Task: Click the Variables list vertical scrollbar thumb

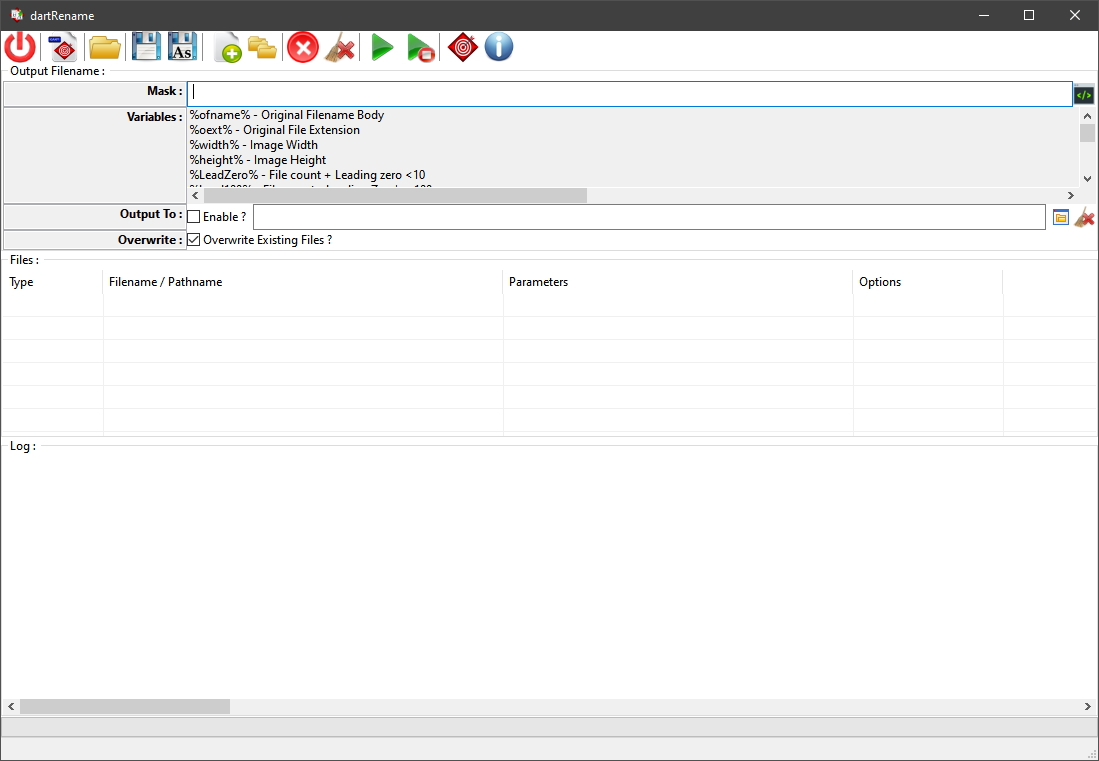Action: (x=1087, y=133)
